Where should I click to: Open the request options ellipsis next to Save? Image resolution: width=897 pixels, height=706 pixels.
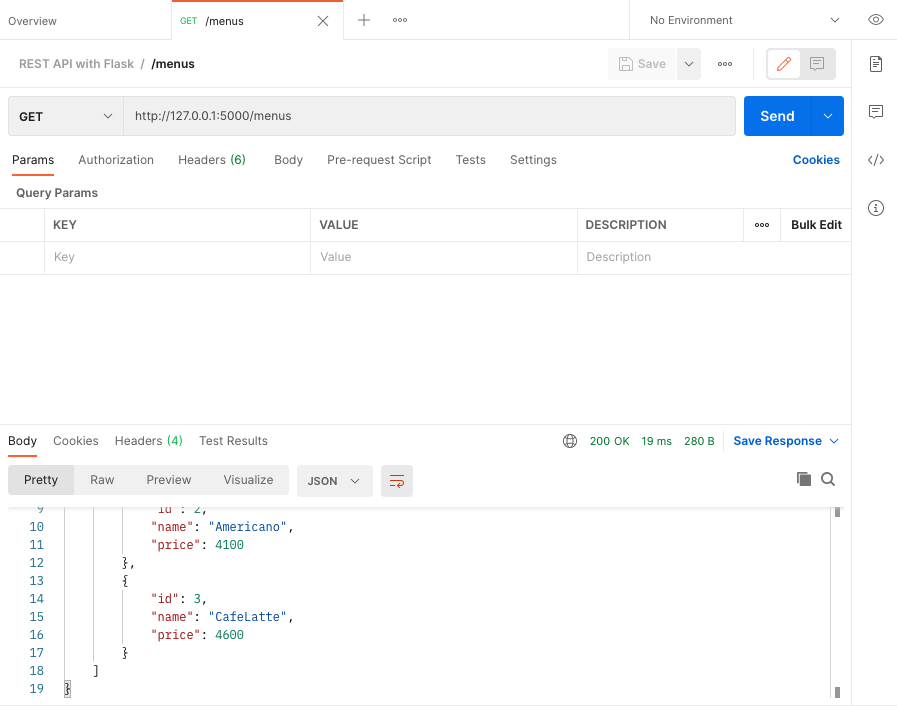[x=725, y=64]
